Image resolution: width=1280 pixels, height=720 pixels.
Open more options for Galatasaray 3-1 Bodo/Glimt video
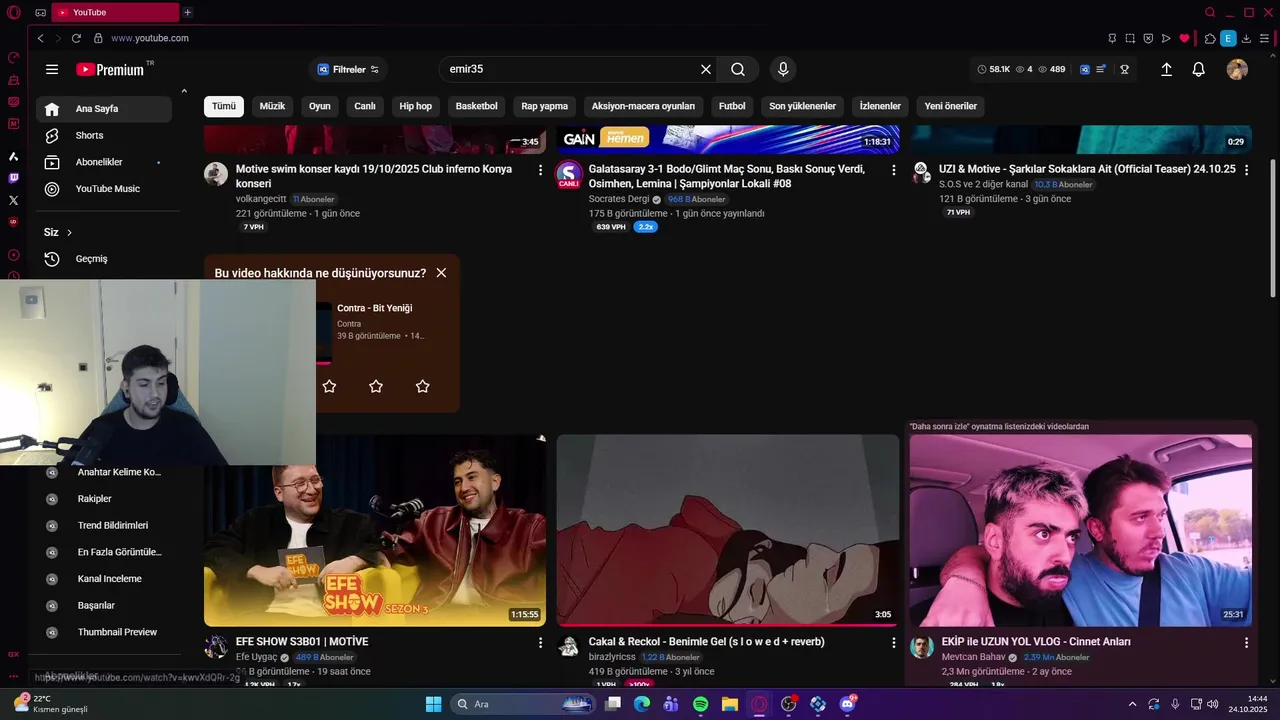point(893,170)
